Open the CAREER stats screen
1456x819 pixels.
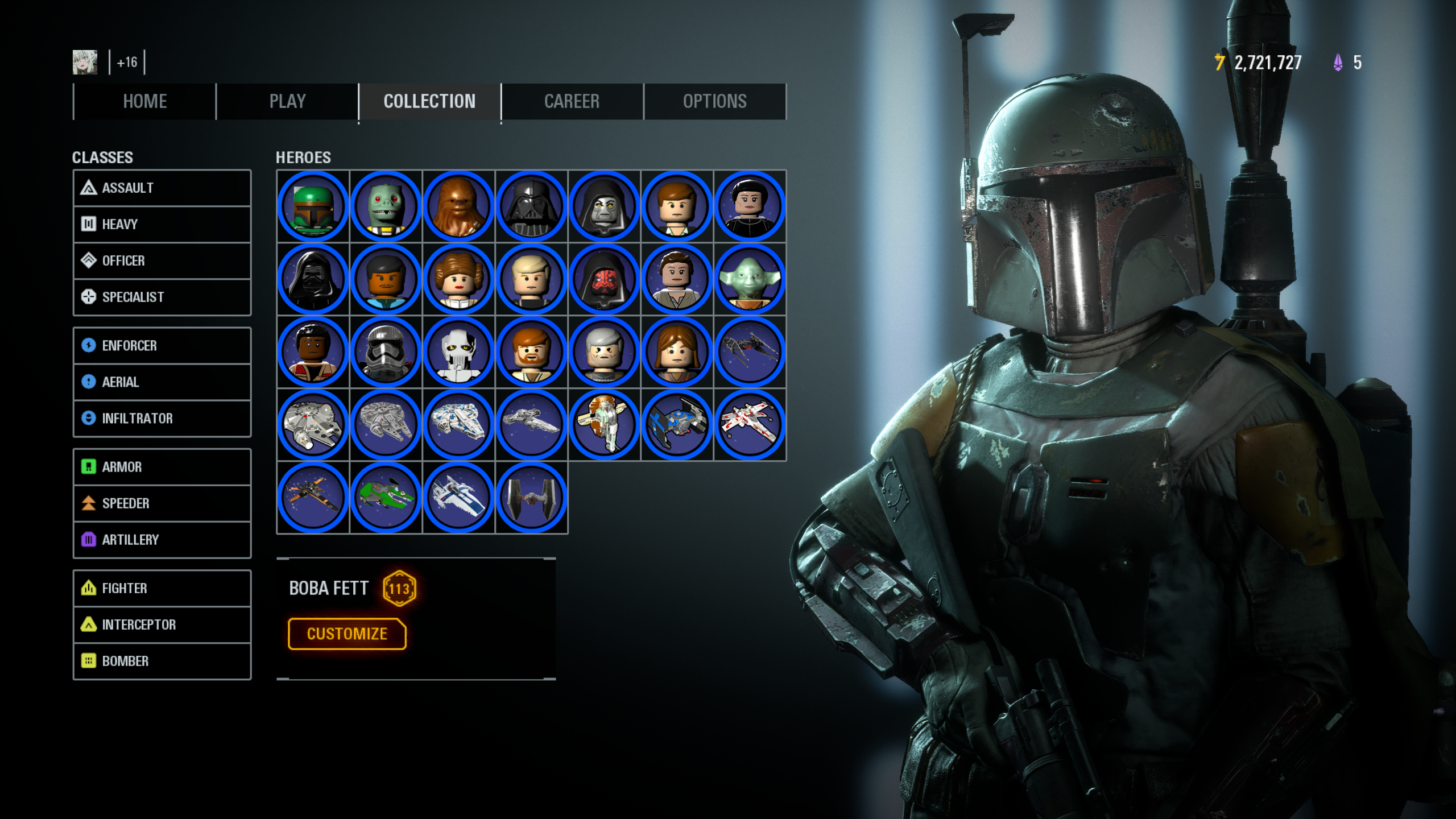coord(571,100)
